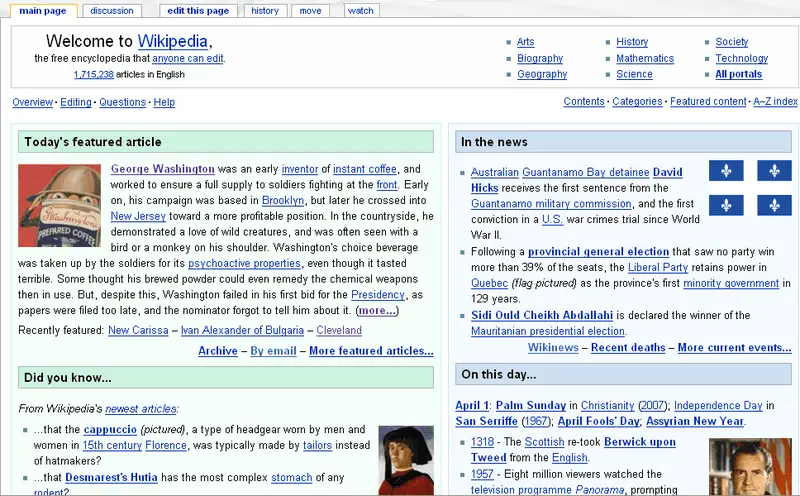Open the Wikipedia link in welcome heading

pos(172,41)
